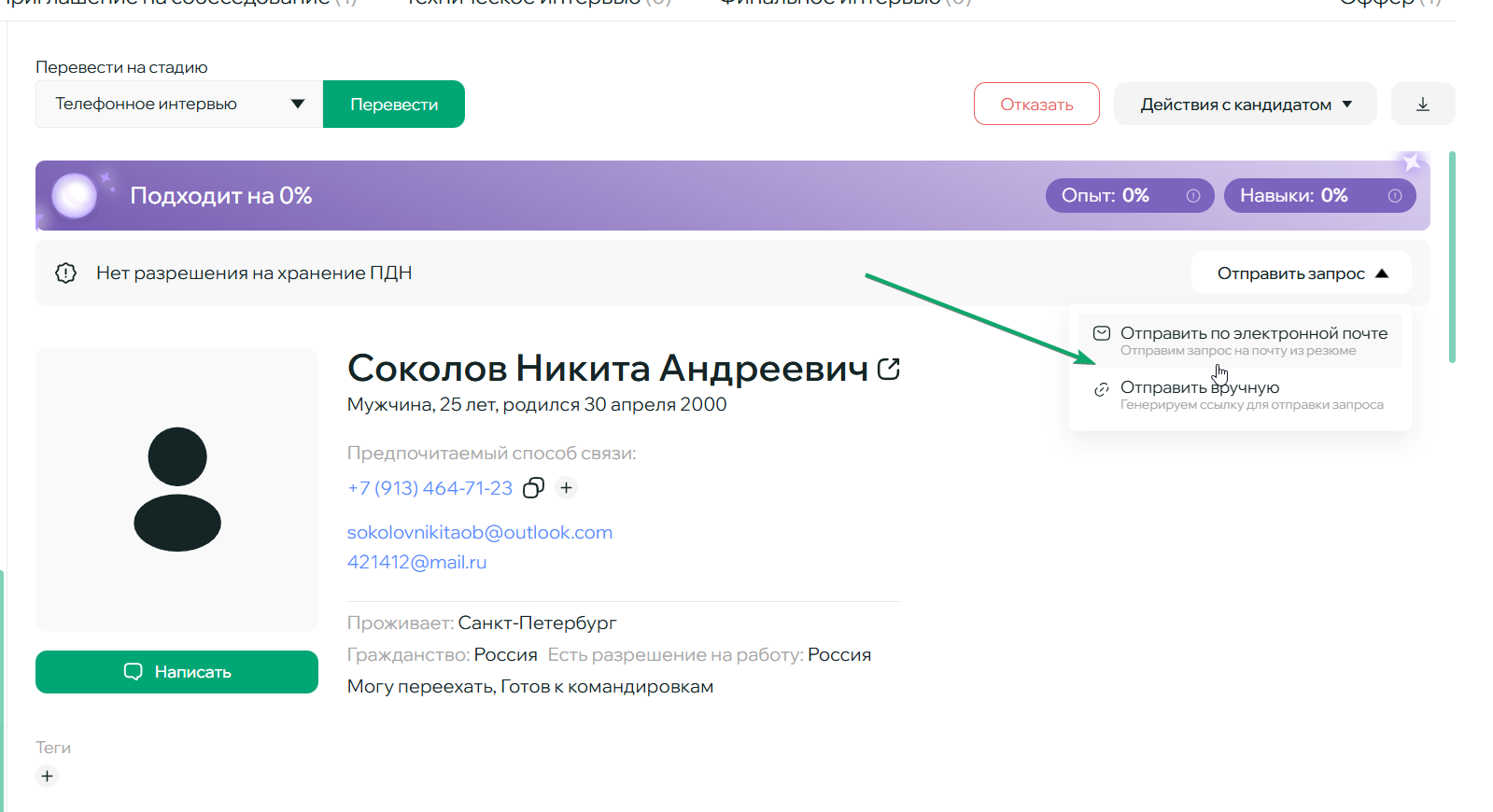Add a tag with the plus icon under Теги
The image size is (1493, 812).
[47, 776]
